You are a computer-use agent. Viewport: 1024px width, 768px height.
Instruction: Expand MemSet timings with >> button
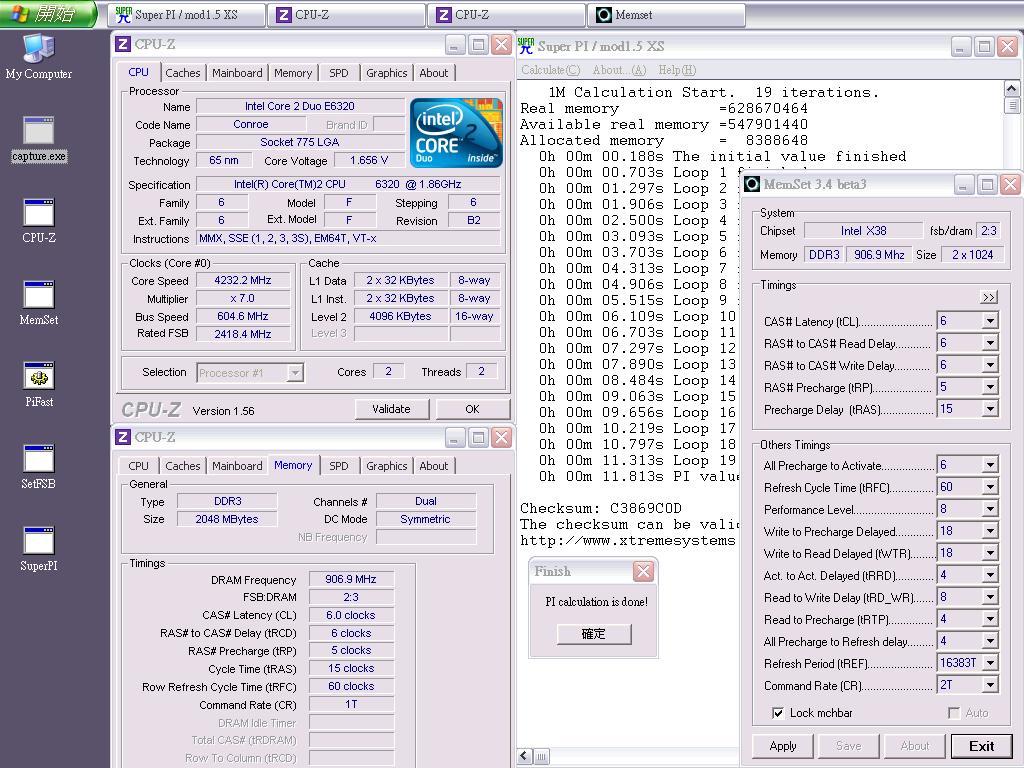[989, 298]
